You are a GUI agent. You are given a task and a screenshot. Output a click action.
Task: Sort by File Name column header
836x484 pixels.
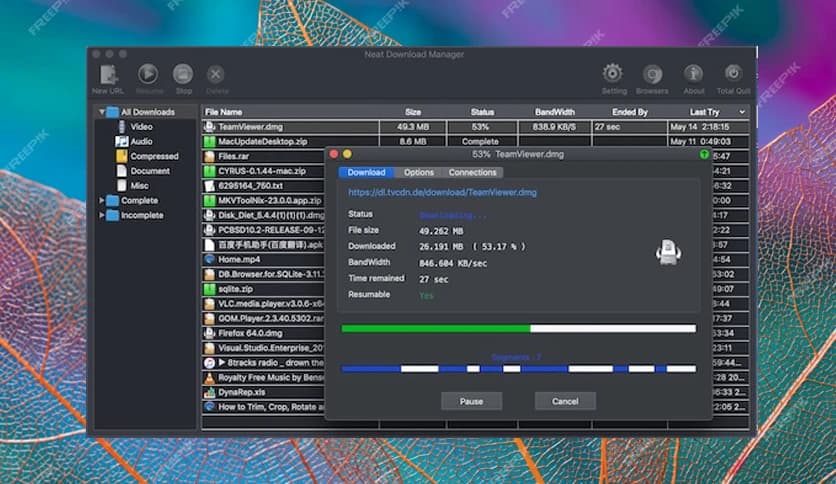click(223, 112)
